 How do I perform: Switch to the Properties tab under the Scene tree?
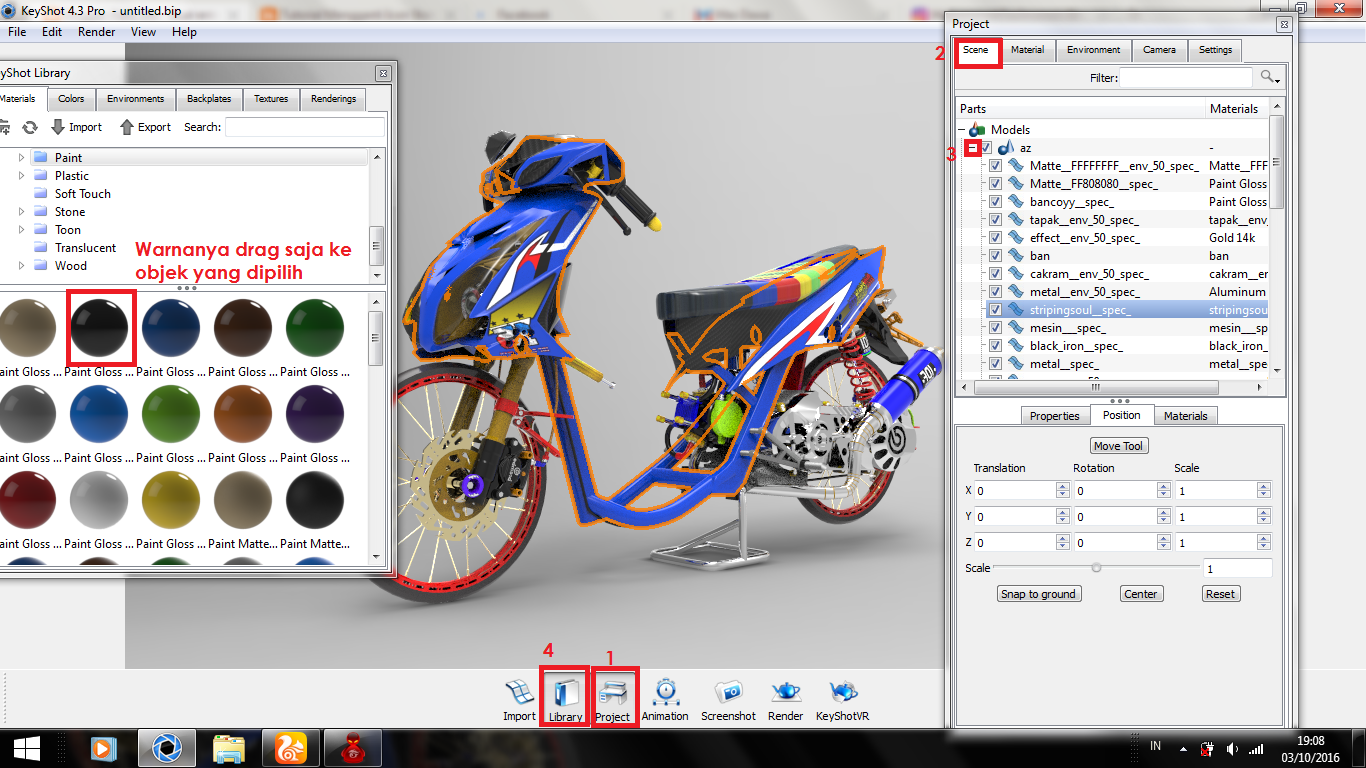point(1055,416)
